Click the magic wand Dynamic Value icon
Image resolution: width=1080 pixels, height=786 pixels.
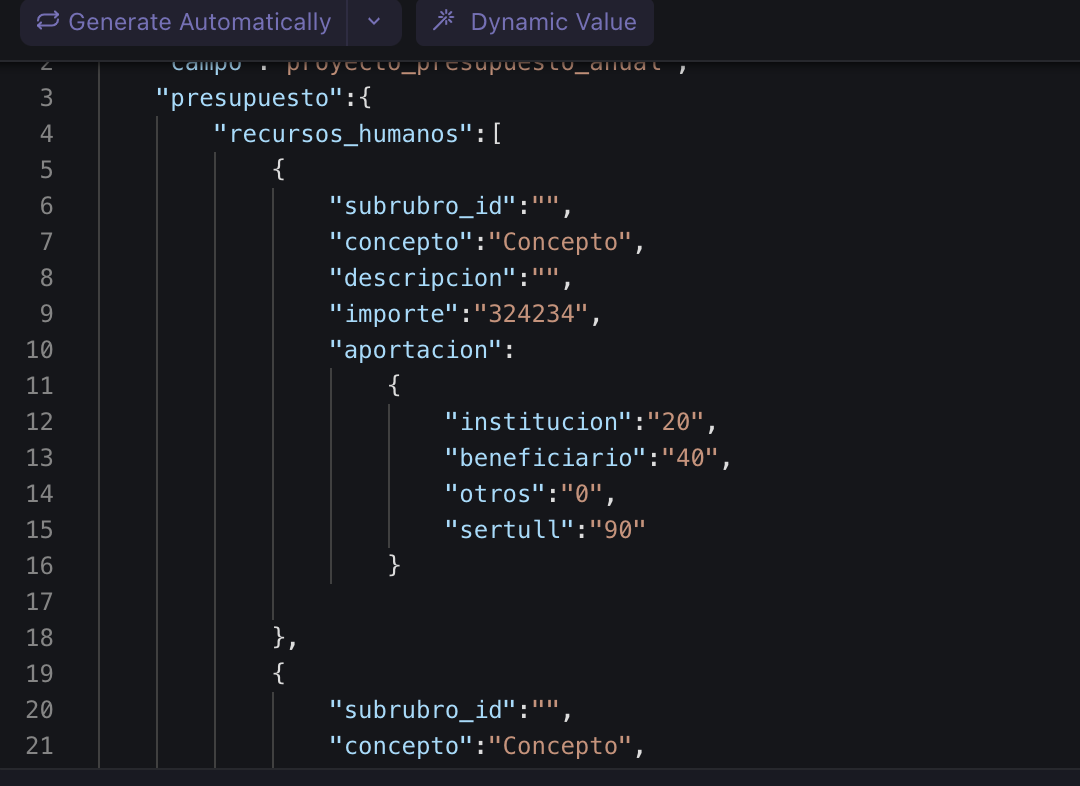pyautogui.click(x=444, y=22)
